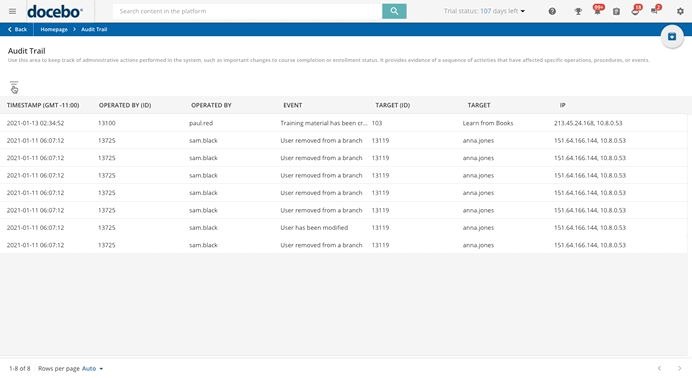This screenshot has width=692, height=378.
Task: Click the Audit Trail breadcrumb
Action: (x=94, y=29)
